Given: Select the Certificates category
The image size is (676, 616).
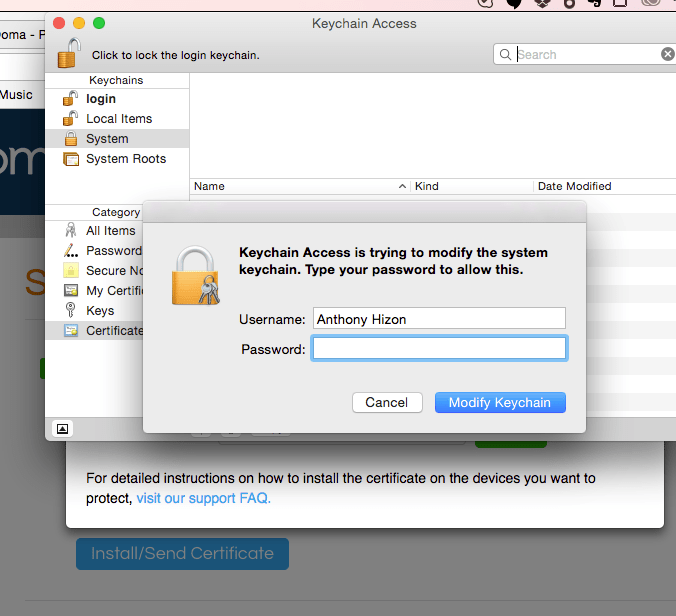Looking at the screenshot, I should coord(94,331).
